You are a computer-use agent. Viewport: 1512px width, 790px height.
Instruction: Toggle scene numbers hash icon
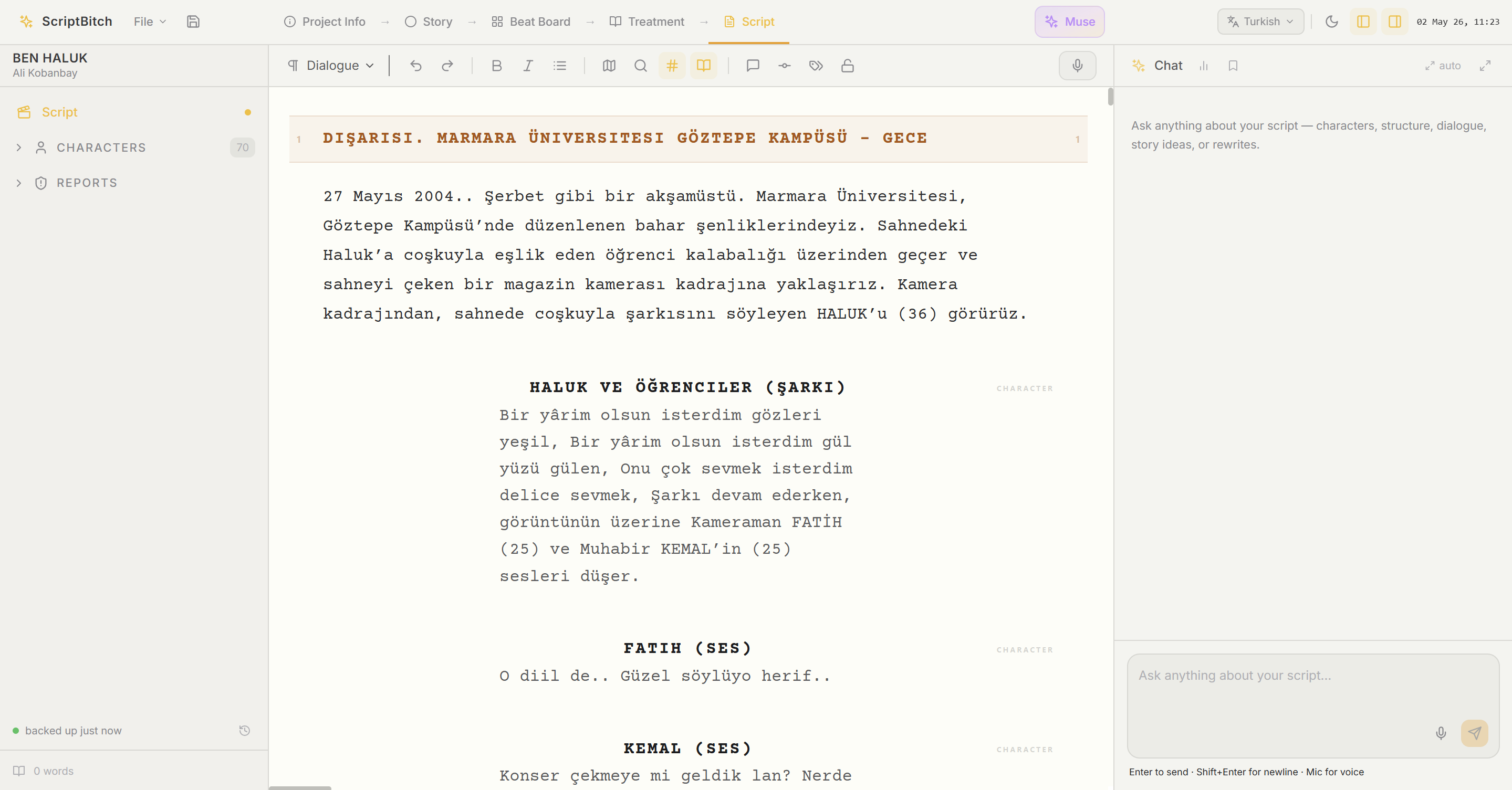[672, 66]
